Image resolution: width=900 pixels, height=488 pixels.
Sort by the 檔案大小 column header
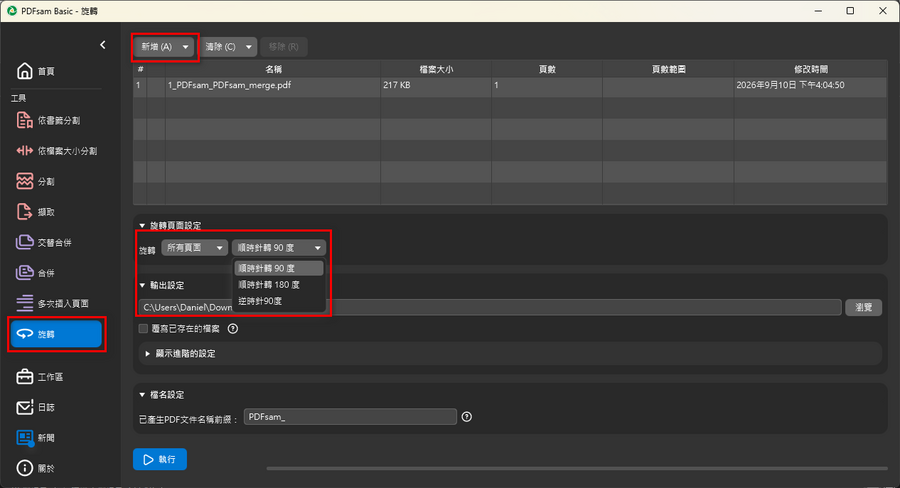pos(436,69)
